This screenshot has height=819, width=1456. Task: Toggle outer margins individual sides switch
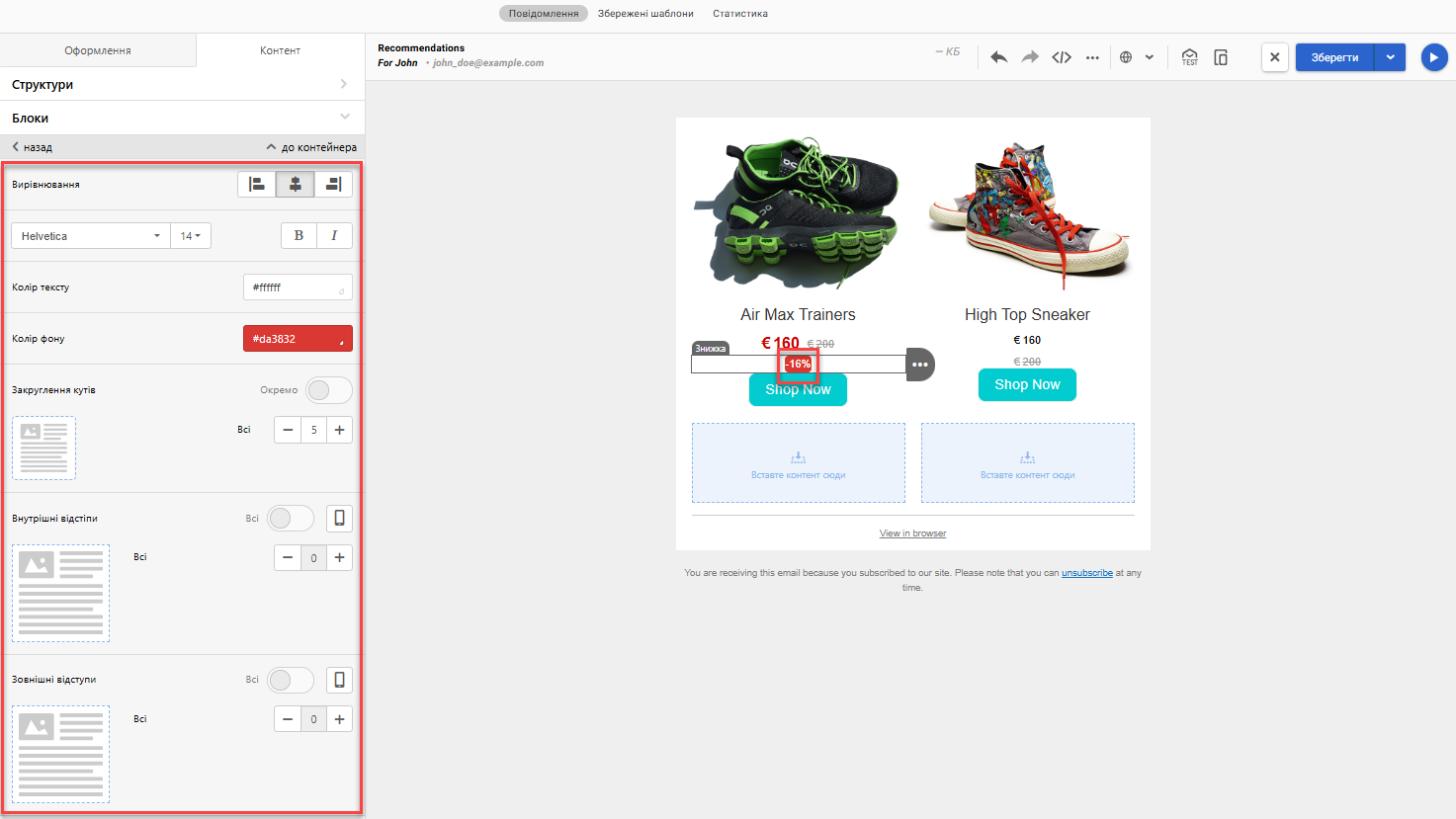(291, 680)
